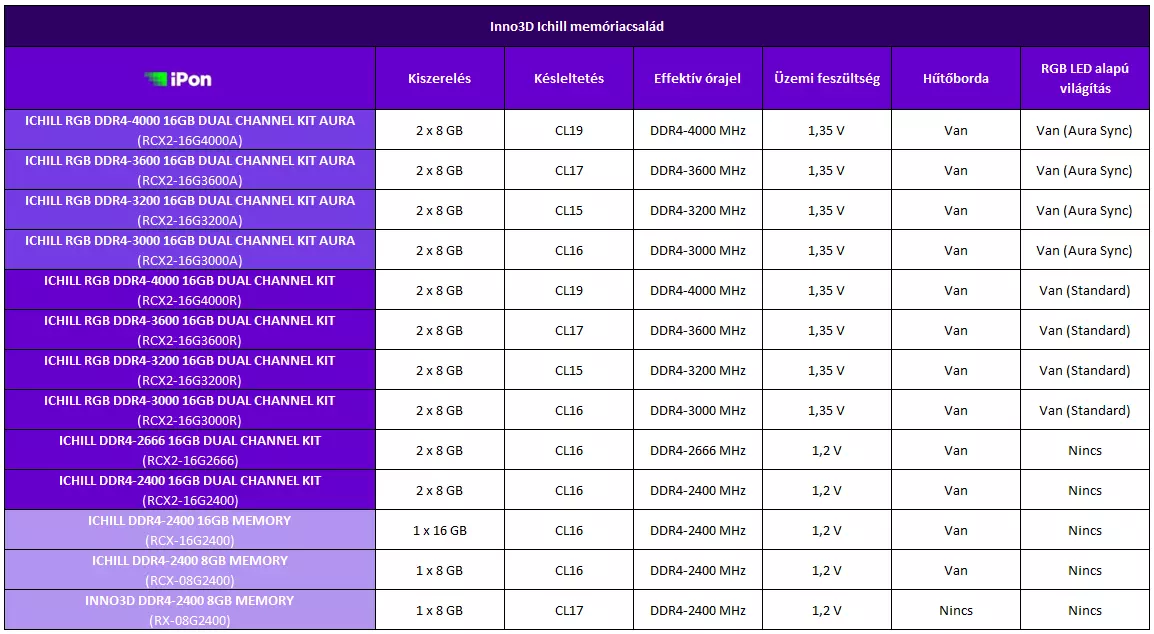The height and width of the screenshot is (634, 1154).
Task: Click CL17 in the RX-08G2400 row
Action: point(569,610)
